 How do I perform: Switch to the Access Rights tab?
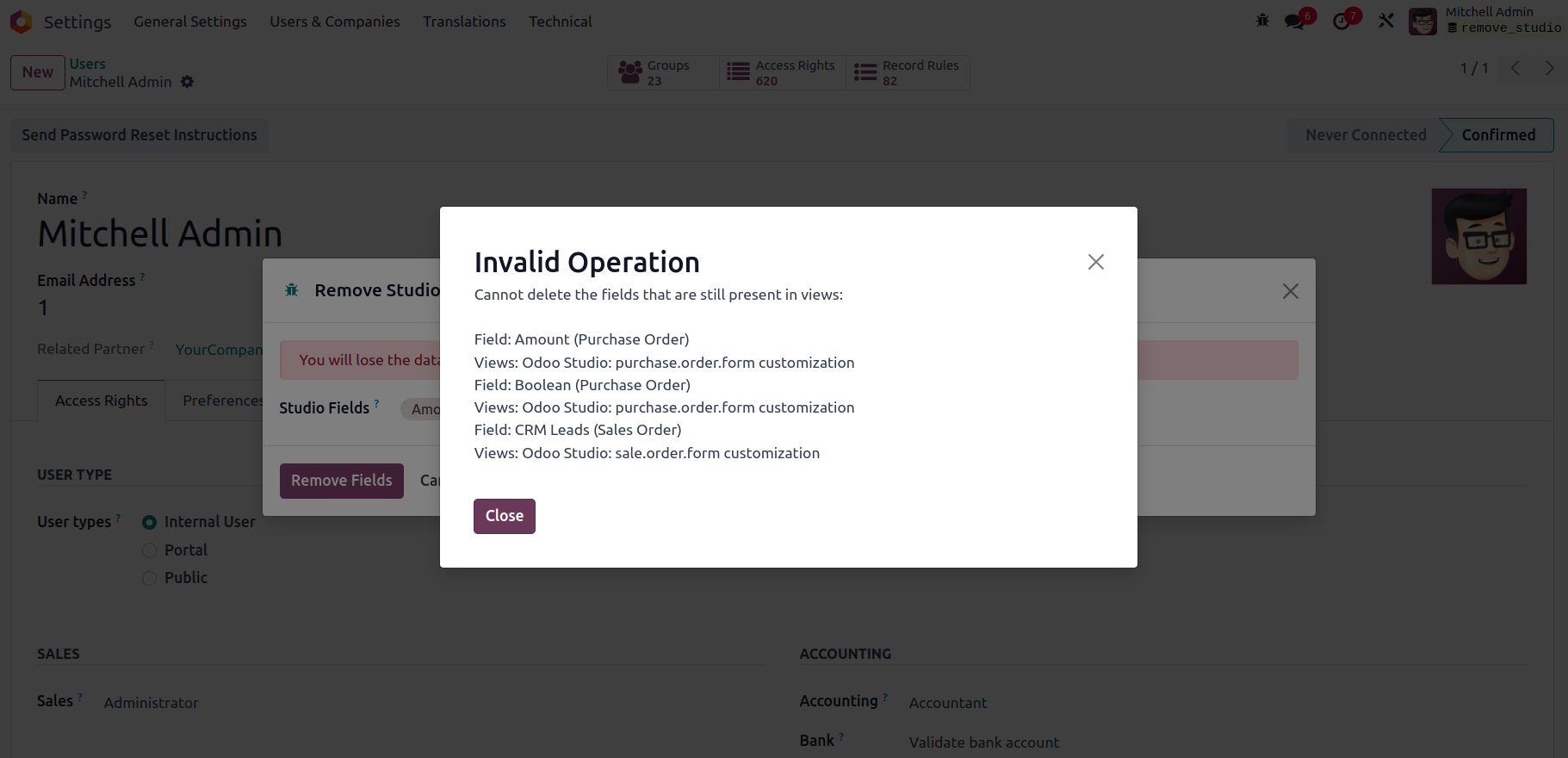click(x=101, y=401)
